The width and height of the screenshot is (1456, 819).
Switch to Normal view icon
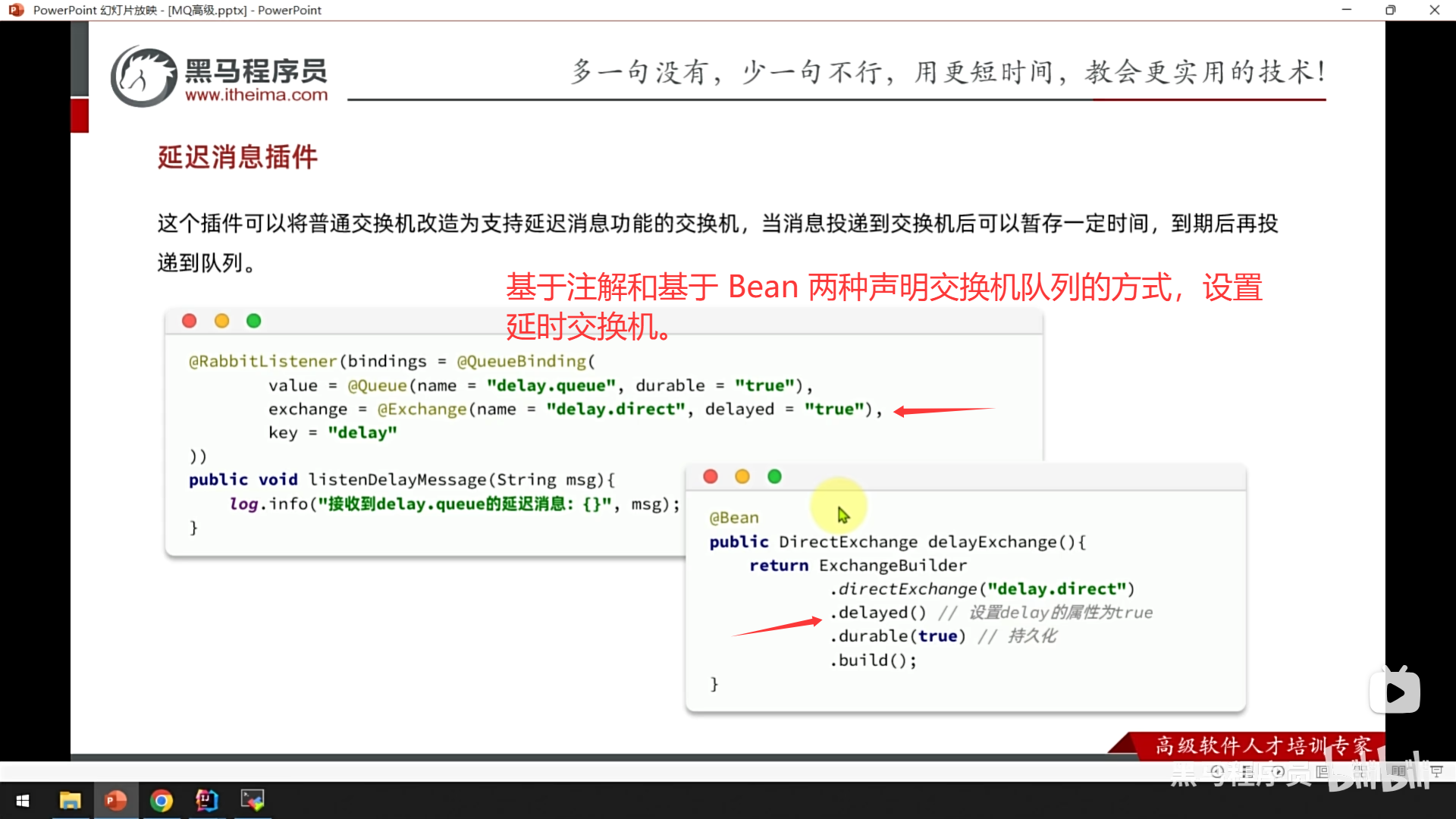(1323, 771)
